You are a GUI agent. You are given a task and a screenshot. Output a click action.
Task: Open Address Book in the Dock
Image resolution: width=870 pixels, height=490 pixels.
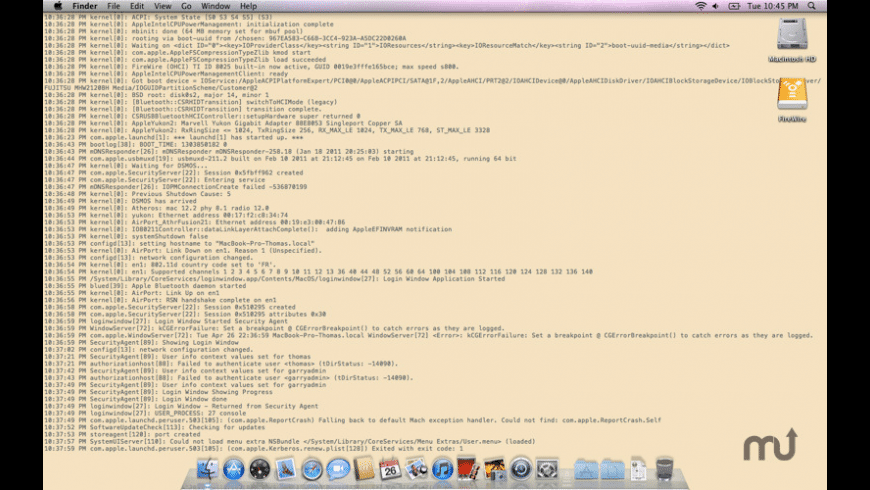tap(365, 469)
